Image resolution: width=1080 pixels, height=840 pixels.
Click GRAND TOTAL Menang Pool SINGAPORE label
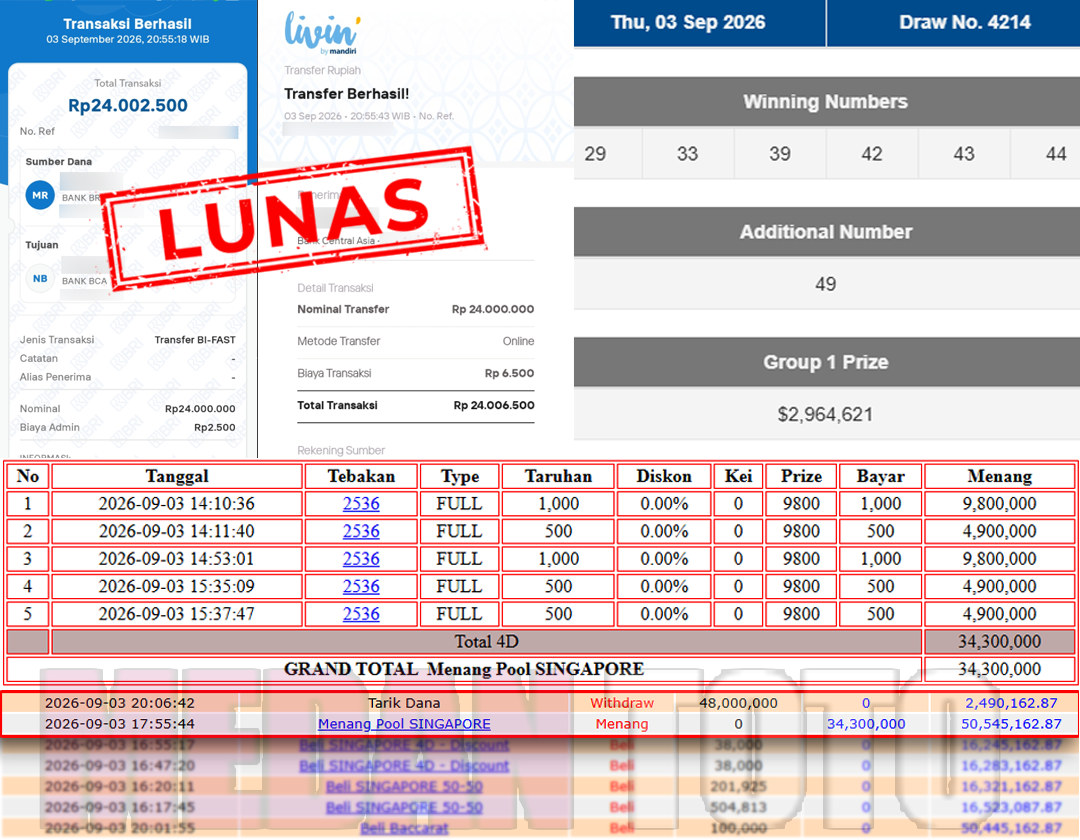pyautogui.click(x=464, y=669)
